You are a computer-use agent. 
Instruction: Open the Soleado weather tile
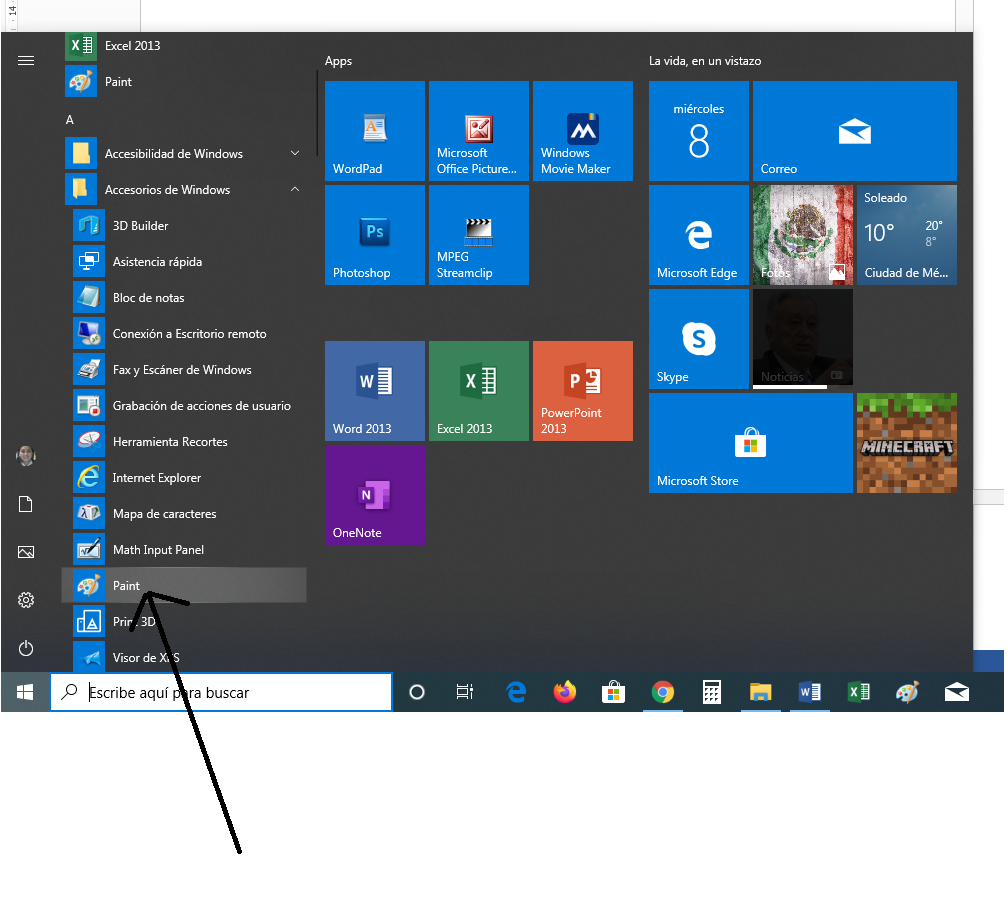(907, 235)
